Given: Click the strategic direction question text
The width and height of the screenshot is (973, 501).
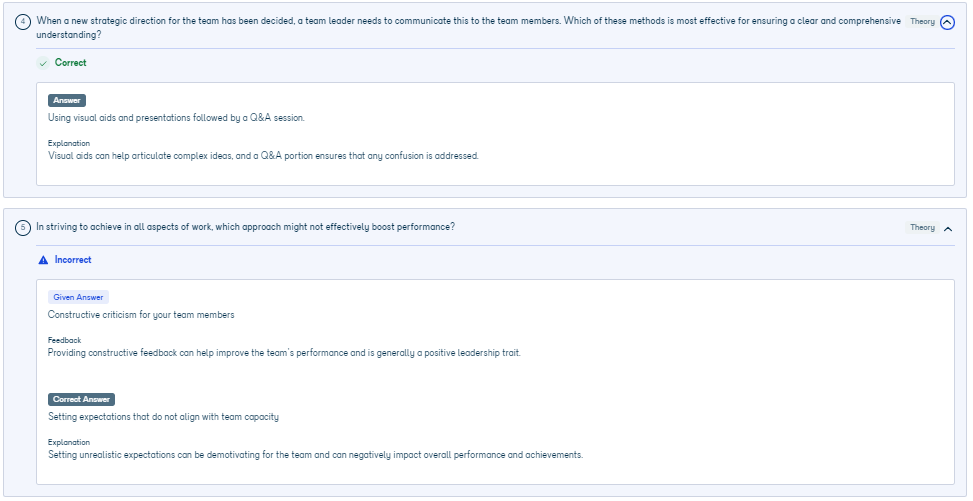Looking at the screenshot, I should tap(469, 28).
